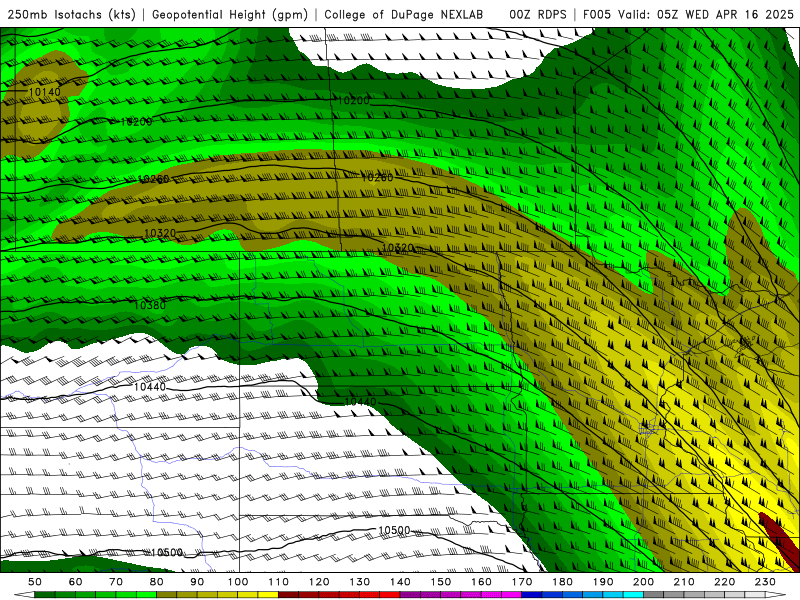Click the 50 label on the color scale
The height and width of the screenshot is (600, 800).
(x=35, y=582)
